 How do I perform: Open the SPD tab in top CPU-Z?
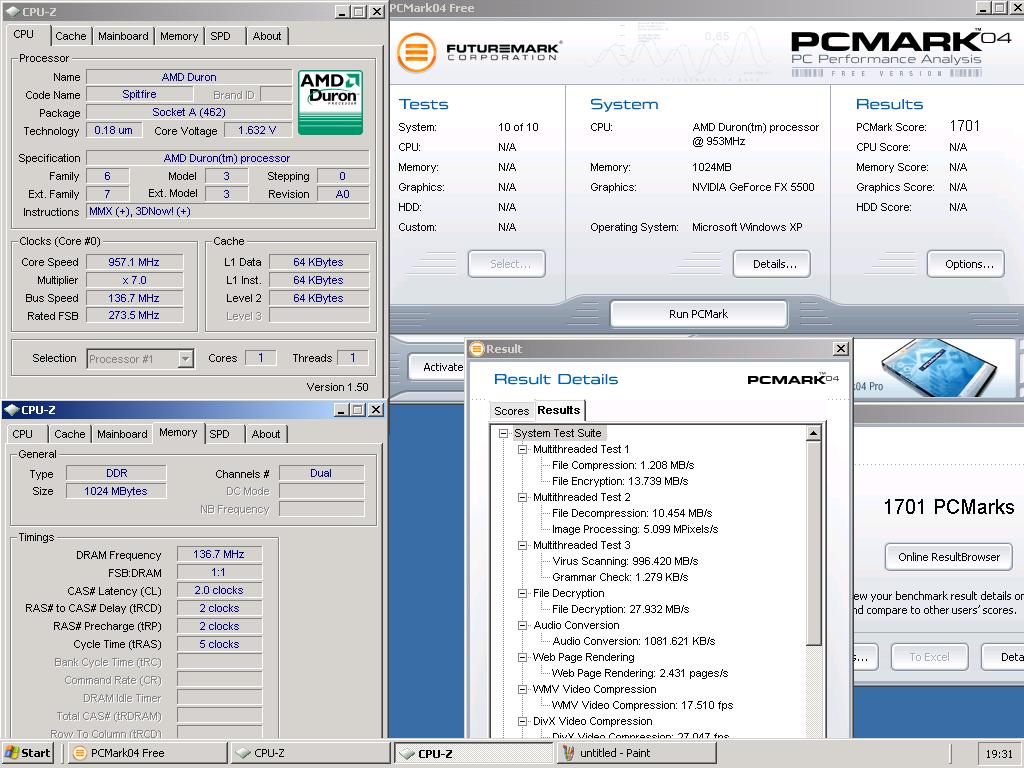220,36
